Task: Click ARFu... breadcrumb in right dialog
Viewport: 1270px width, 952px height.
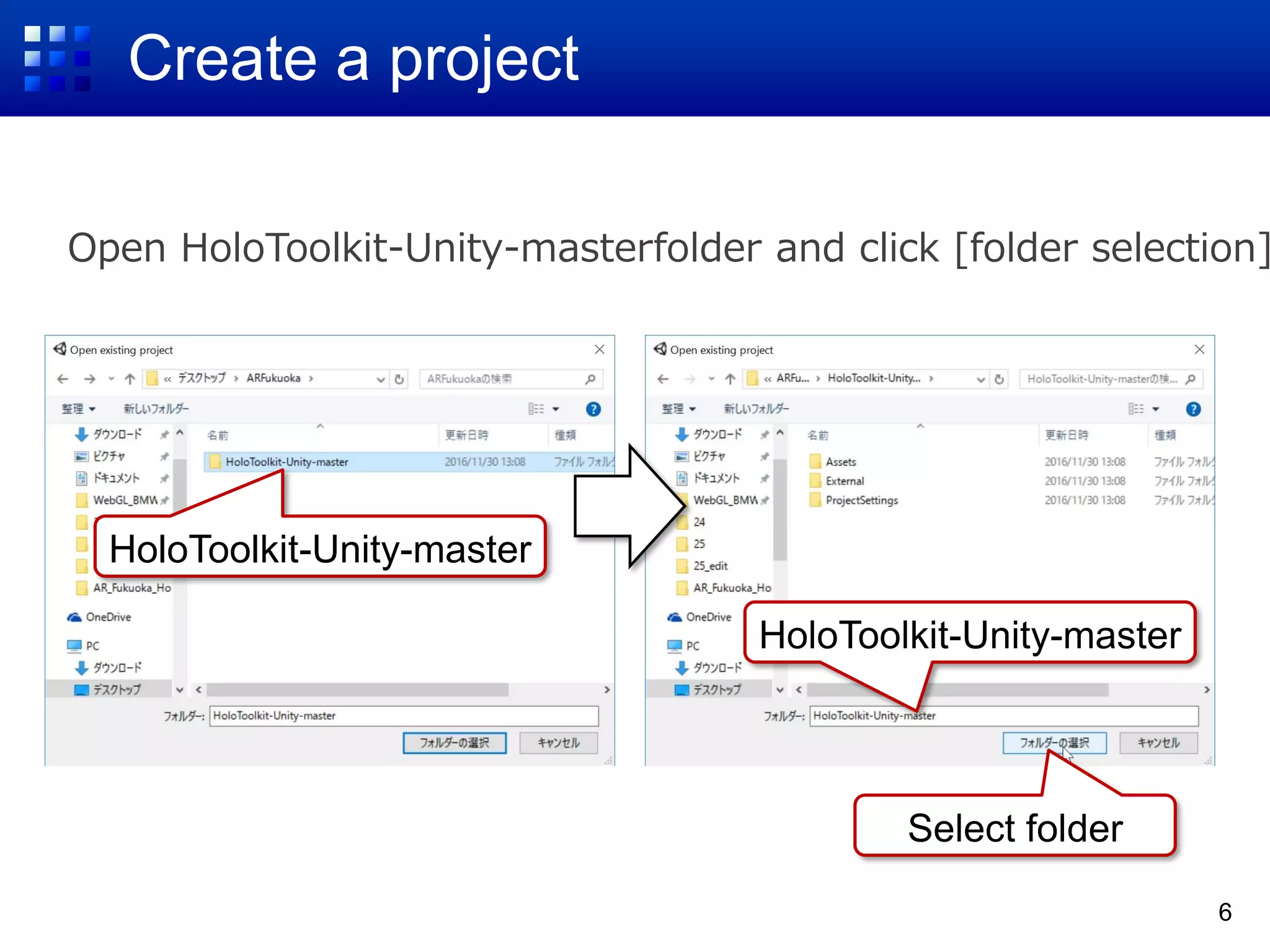Action: (793, 378)
